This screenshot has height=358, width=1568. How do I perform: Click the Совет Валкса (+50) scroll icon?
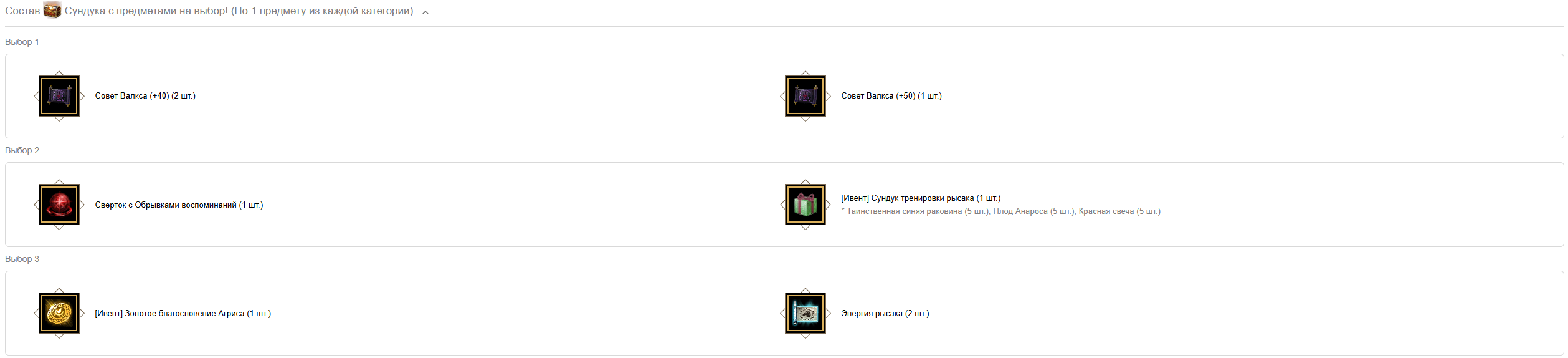805,96
